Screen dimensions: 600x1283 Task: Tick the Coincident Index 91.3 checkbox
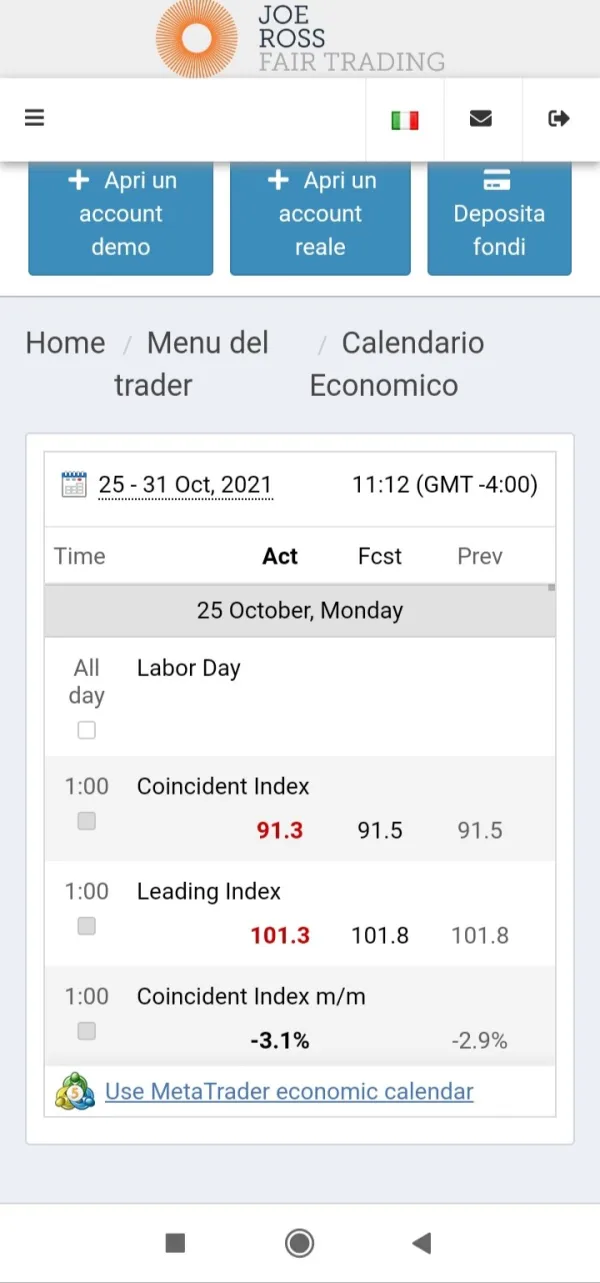coord(87,821)
